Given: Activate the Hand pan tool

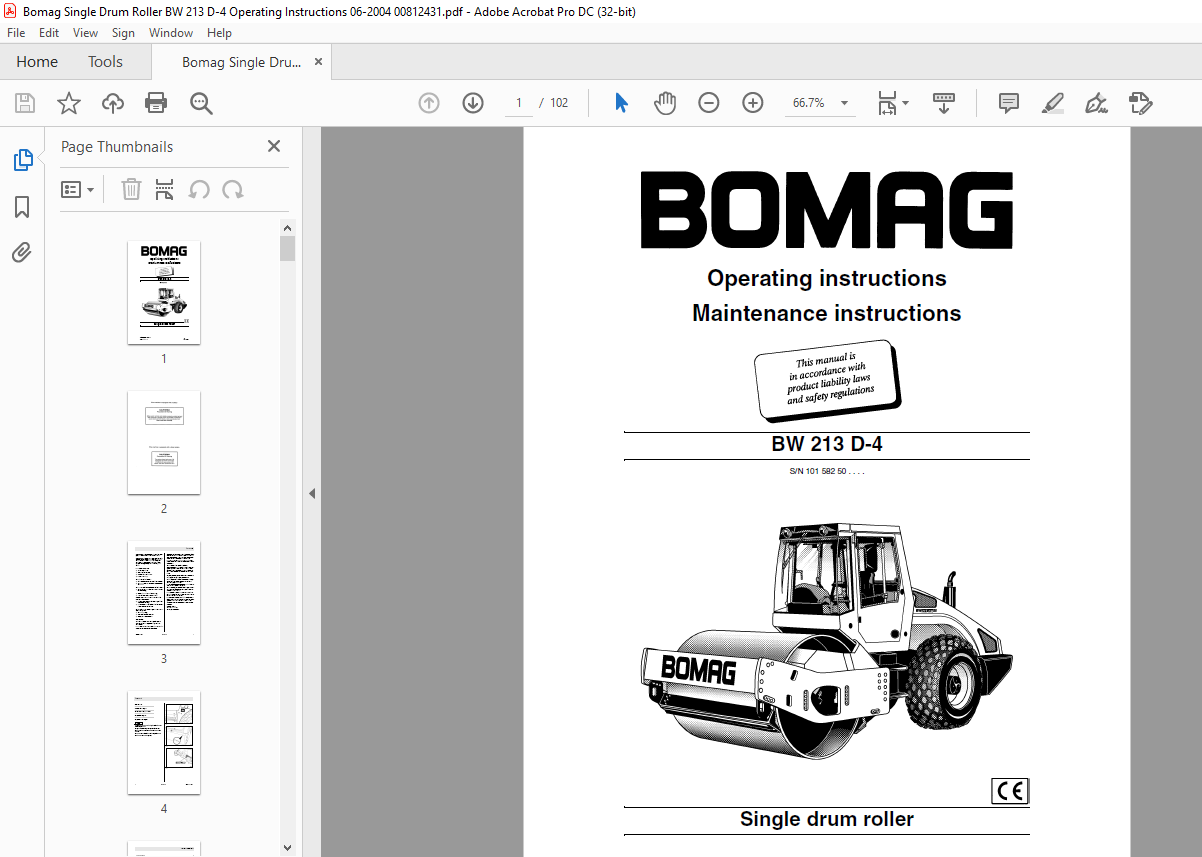Looking at the screenshot, I should click(x=665, y=103).
